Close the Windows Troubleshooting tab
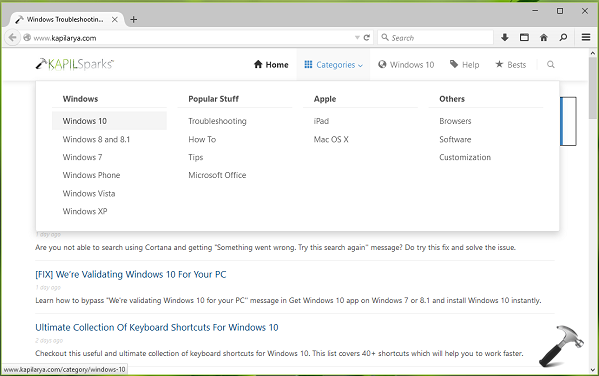This screenshot has height=376, width=599. click(115, 19)
